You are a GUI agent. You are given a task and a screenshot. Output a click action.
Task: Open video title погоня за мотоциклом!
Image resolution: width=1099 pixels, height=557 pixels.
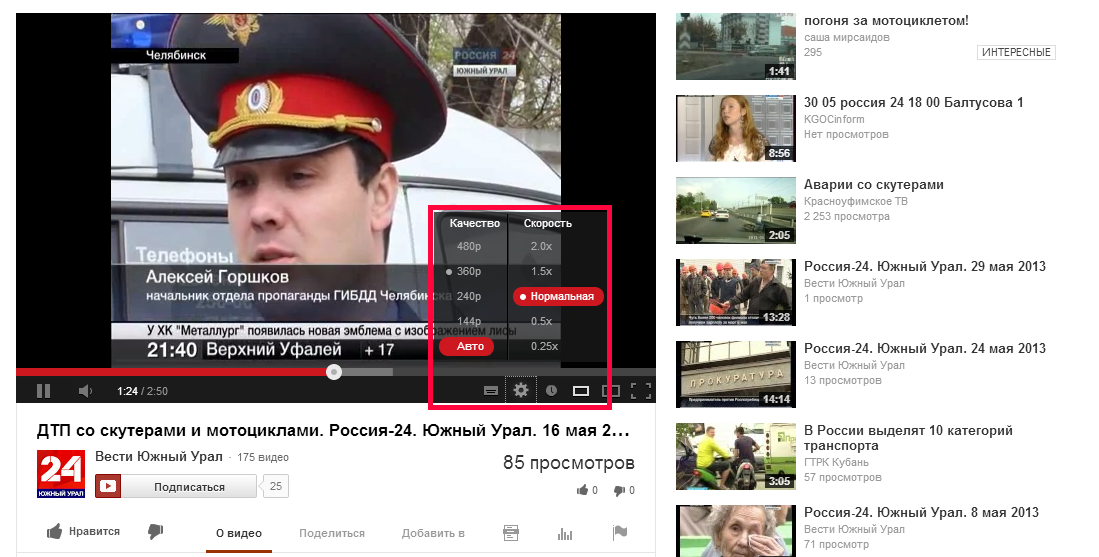pos(886,20)
